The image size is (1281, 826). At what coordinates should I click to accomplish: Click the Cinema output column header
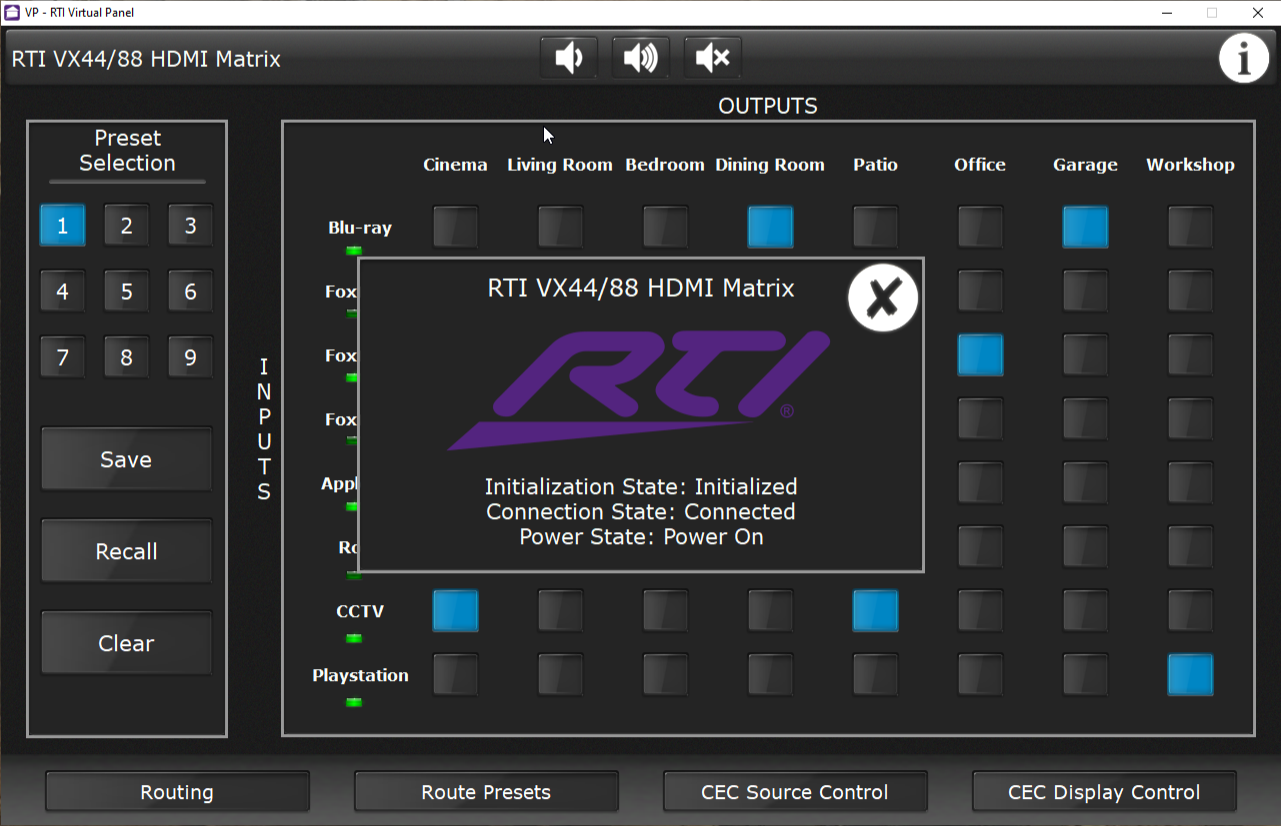[x=455, y=165]
